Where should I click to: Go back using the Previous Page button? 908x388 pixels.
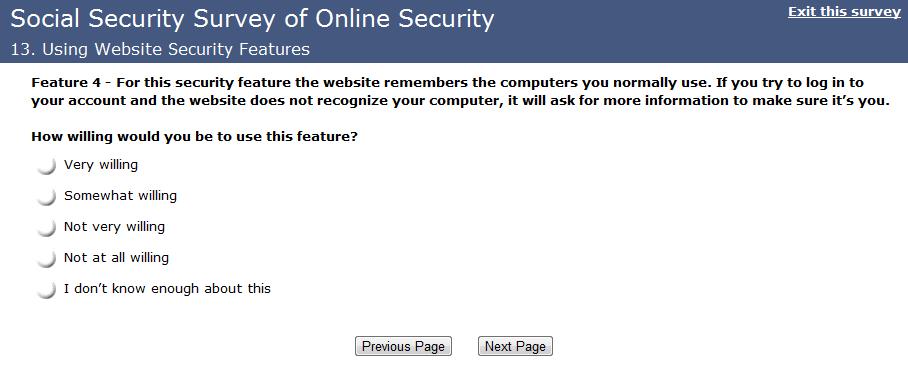point(403,346)
